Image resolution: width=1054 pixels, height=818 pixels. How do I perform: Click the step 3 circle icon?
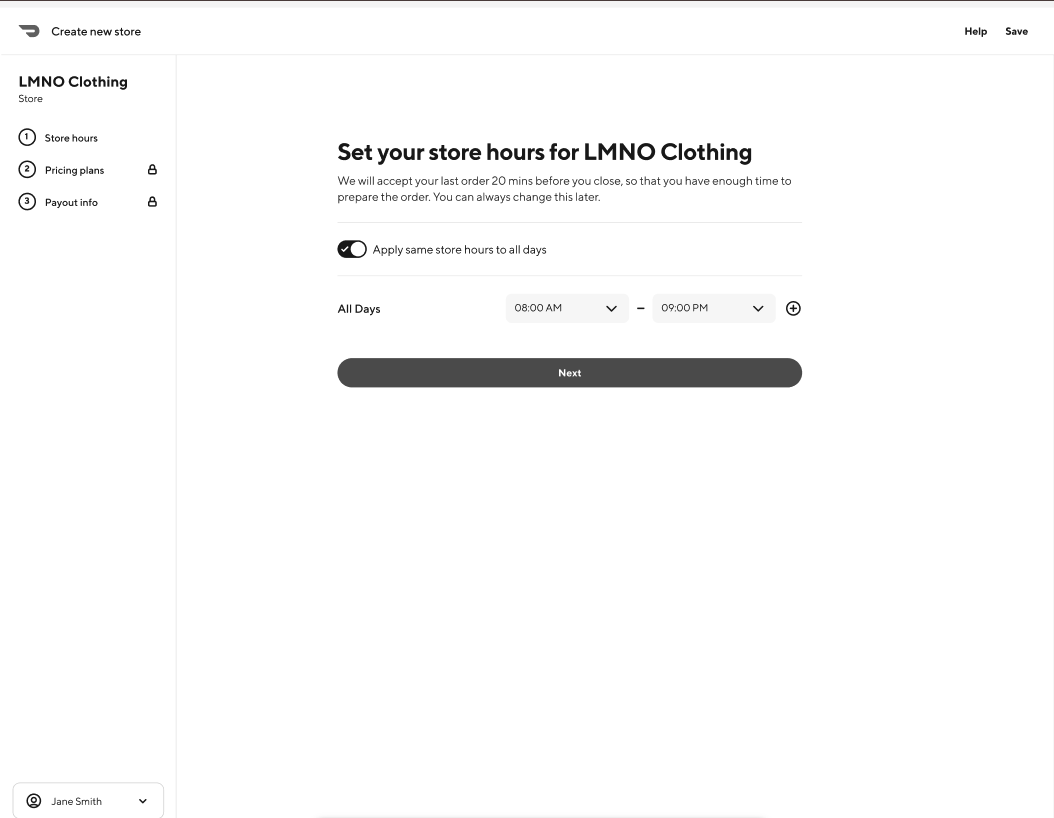coord(27,202)
